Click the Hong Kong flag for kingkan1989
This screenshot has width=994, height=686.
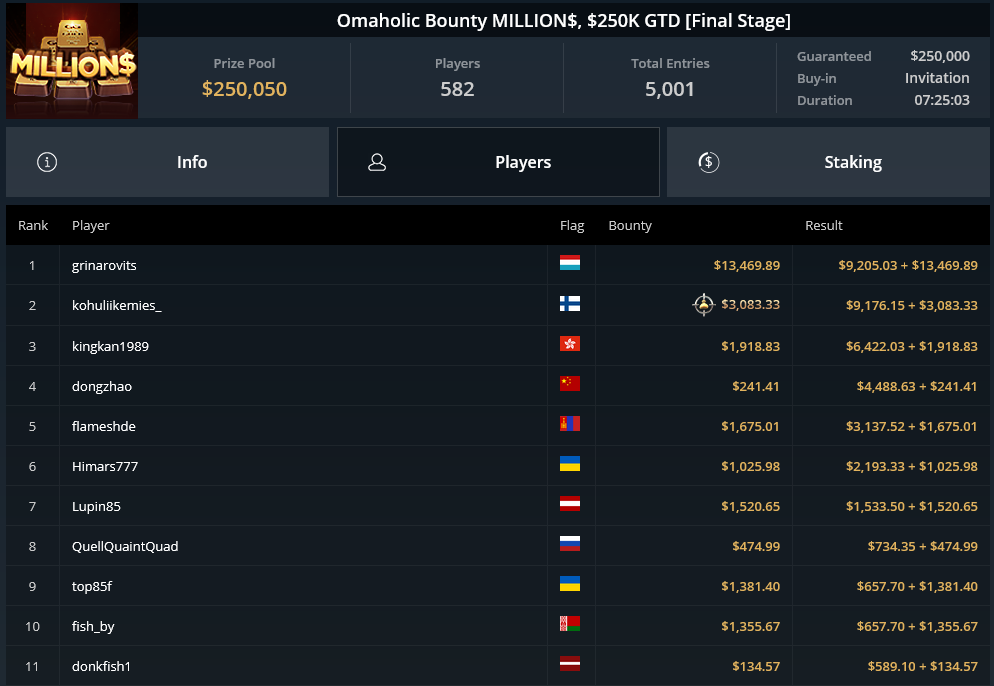click(570, 344)
